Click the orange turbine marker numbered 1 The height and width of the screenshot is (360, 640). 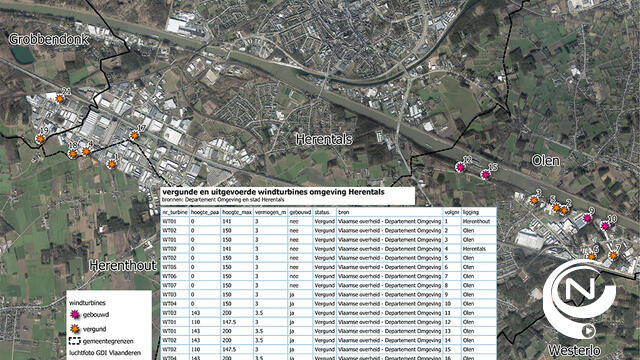tap(111, 164)
